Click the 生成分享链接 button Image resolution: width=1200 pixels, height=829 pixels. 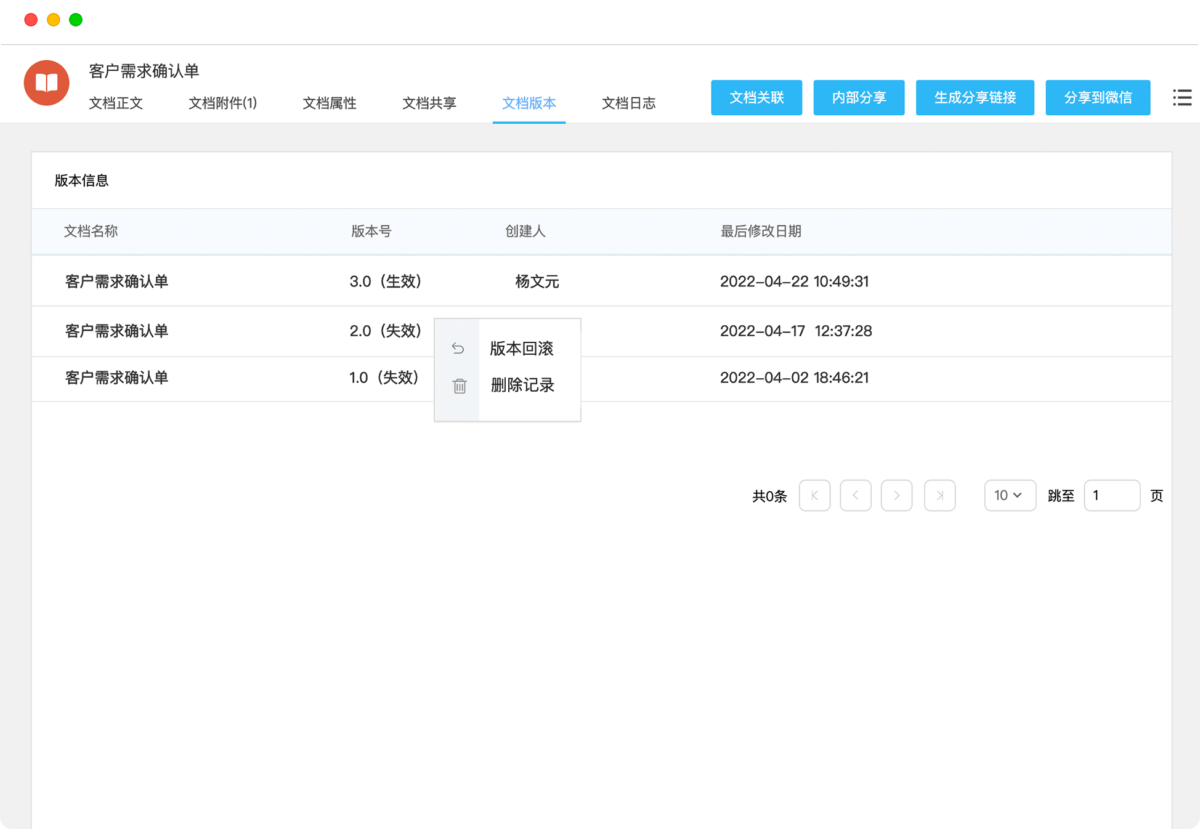pyautogui.click(x=975, y=98)
